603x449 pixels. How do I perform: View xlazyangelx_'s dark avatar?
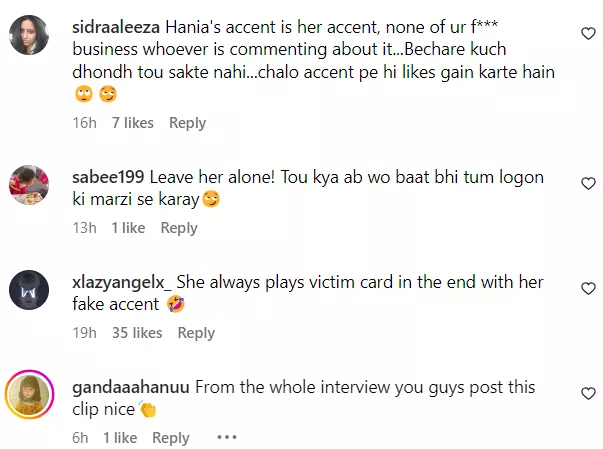coord(29,290)
